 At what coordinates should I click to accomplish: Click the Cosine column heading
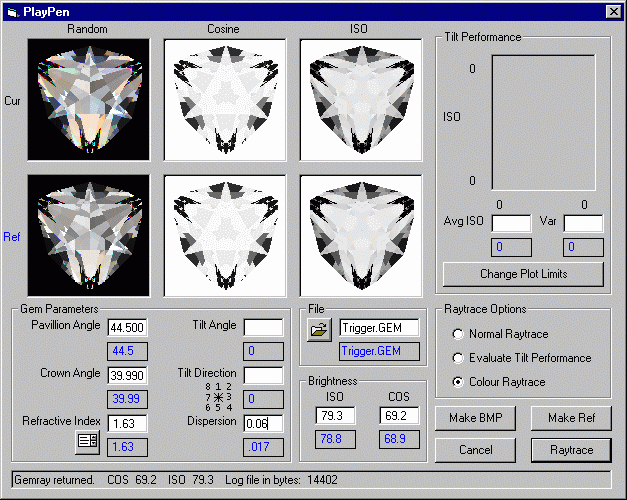[223, 29]
